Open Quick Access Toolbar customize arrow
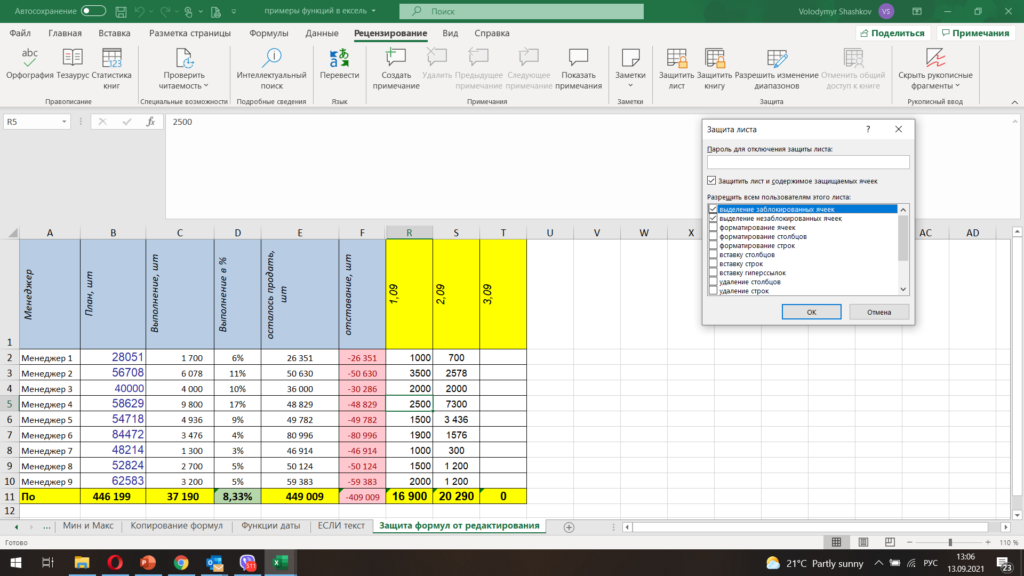Image resolution: width=1024 pixels, height=576 pixels. (x=234, y=11)
